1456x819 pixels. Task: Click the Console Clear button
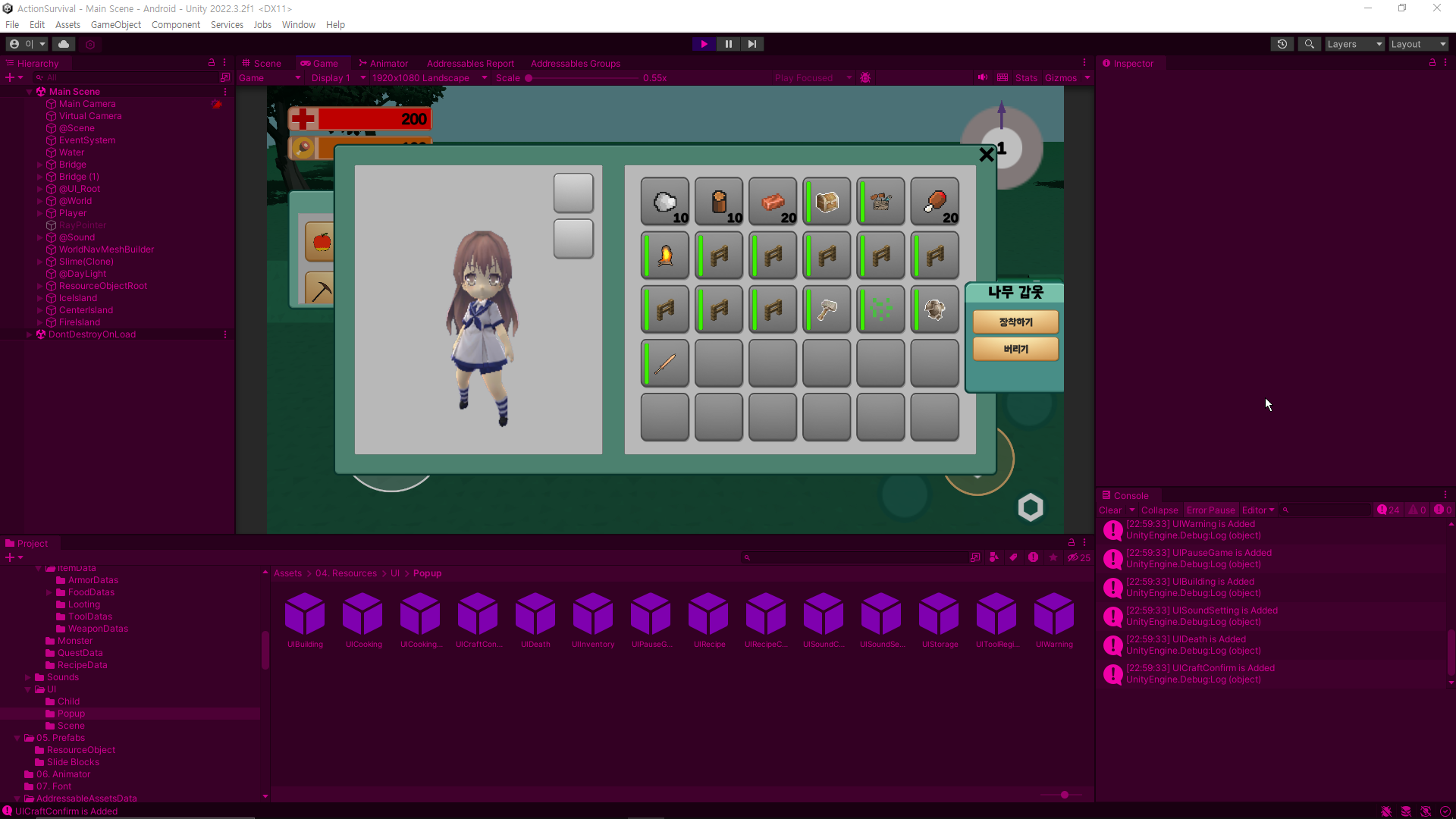1110,510
